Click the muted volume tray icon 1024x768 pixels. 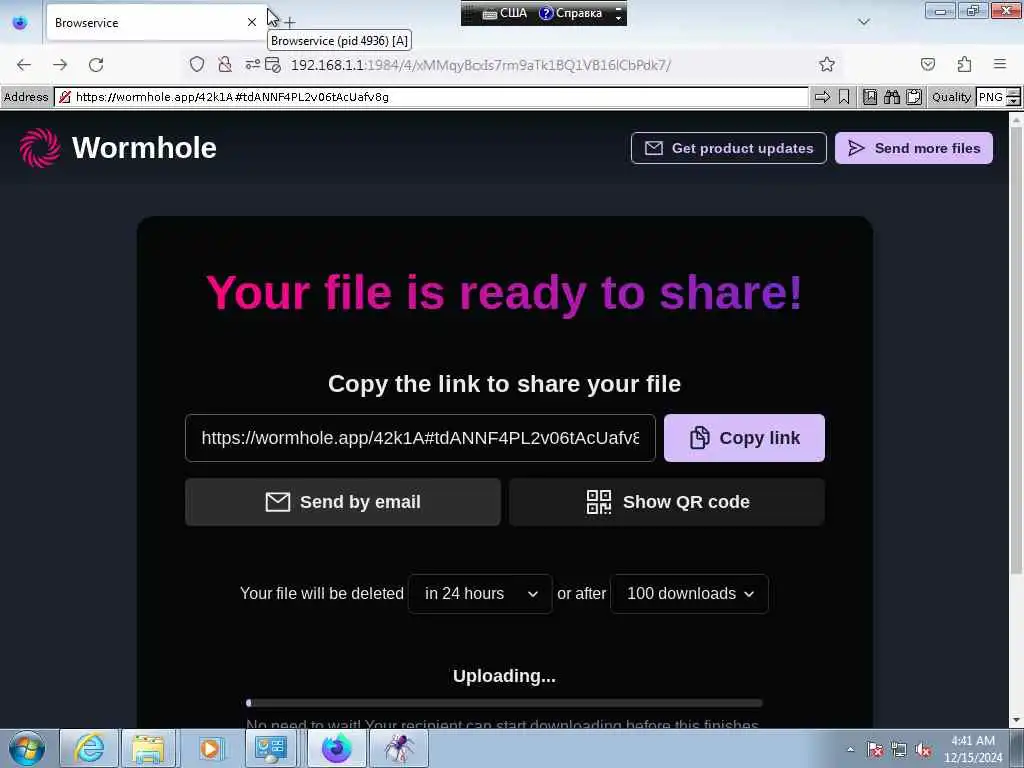pos(923,750)
